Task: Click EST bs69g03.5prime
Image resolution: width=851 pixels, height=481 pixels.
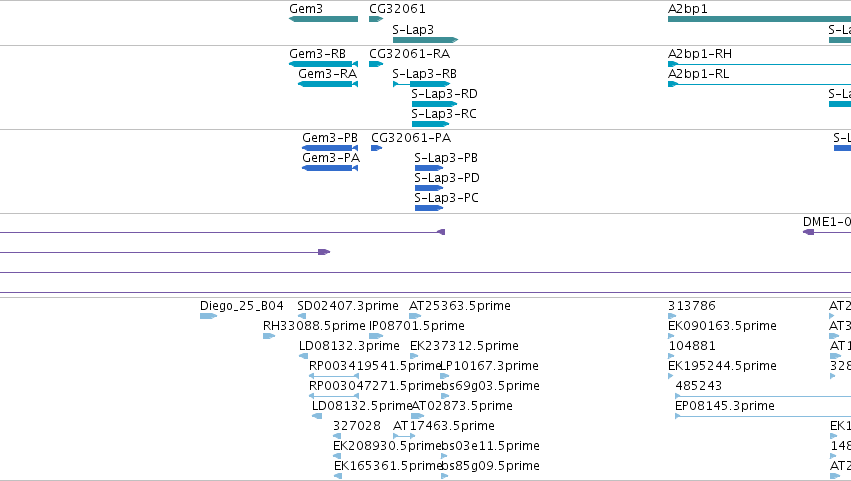Action: [x=444, y=396]
